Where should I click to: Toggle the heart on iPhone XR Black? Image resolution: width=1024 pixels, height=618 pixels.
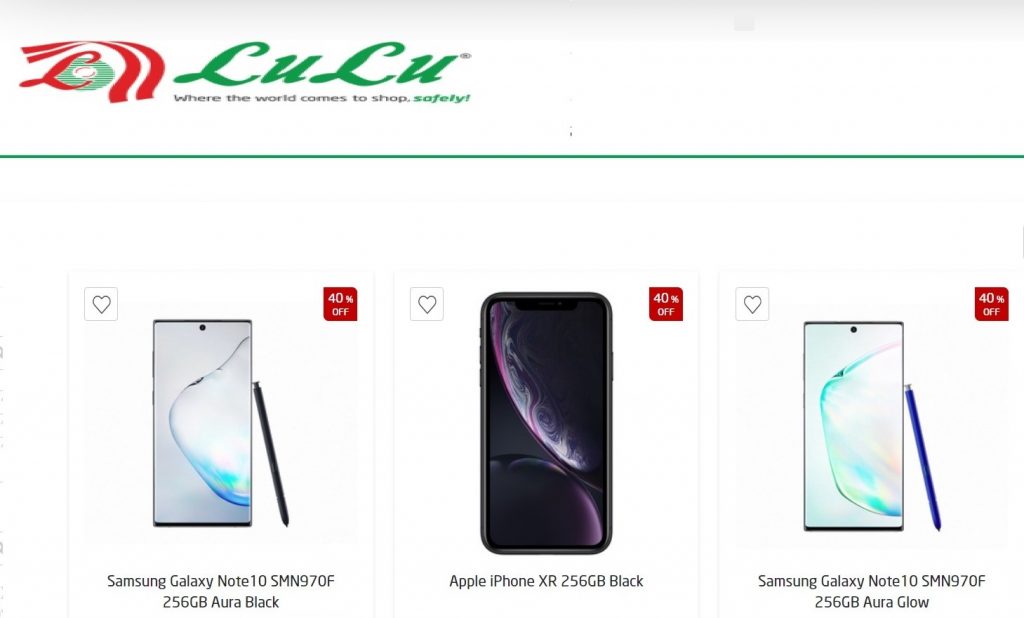click(x=427, y=304)
